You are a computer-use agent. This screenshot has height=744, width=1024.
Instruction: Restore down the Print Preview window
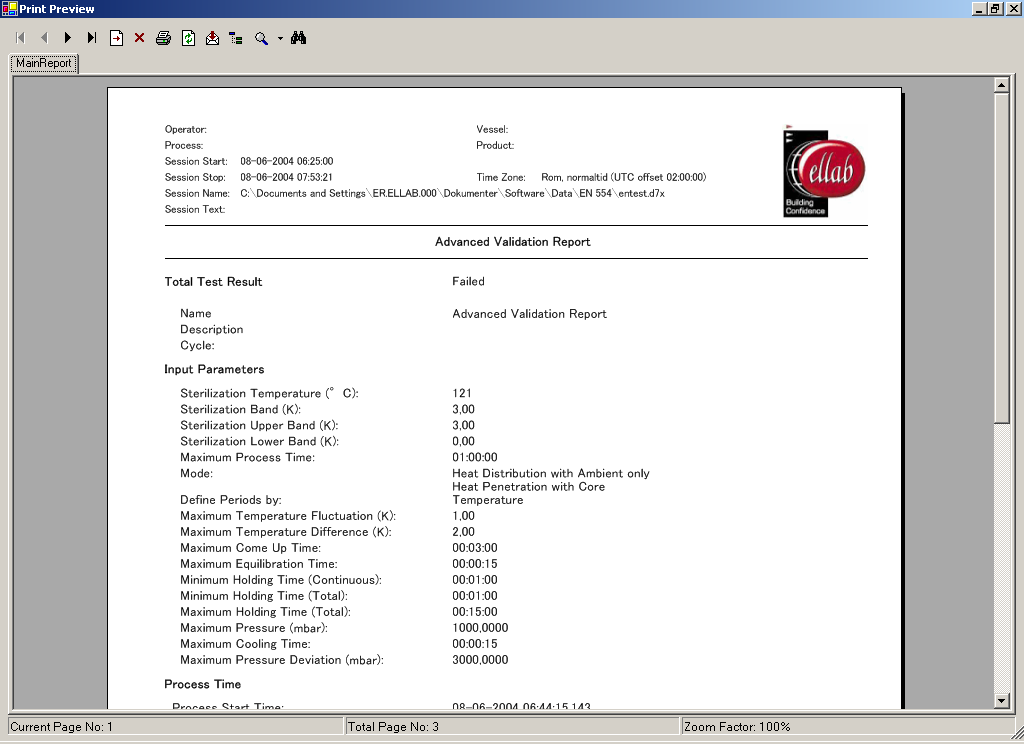tap(995, 8)
